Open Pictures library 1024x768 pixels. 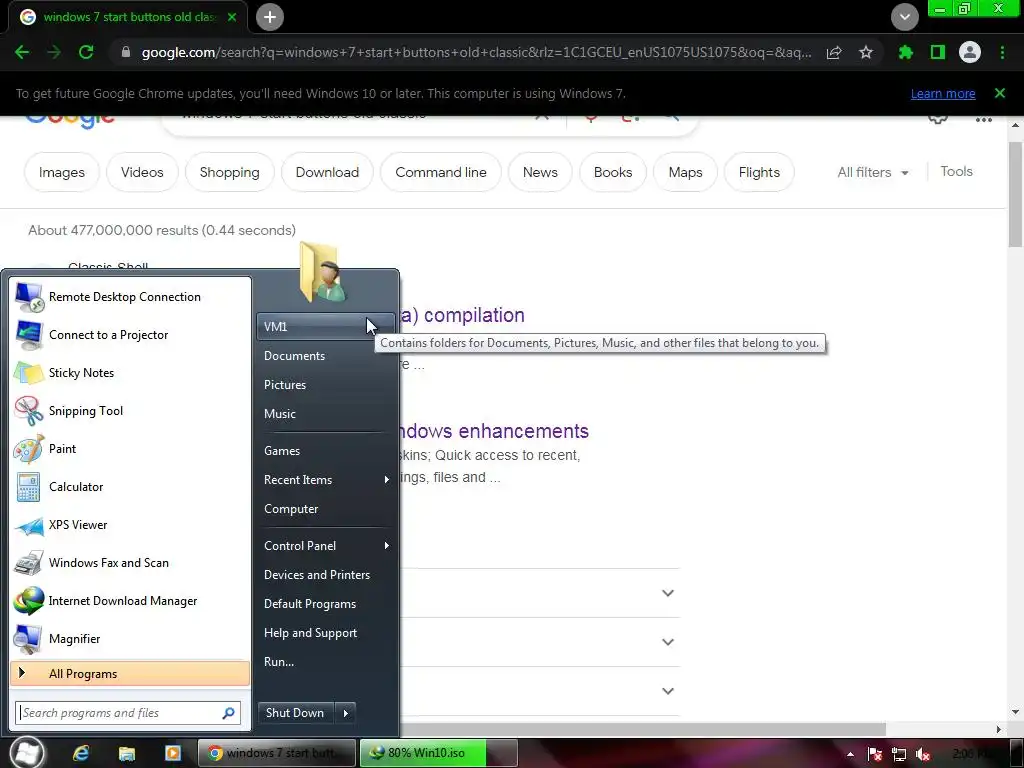tap(325, 385)
